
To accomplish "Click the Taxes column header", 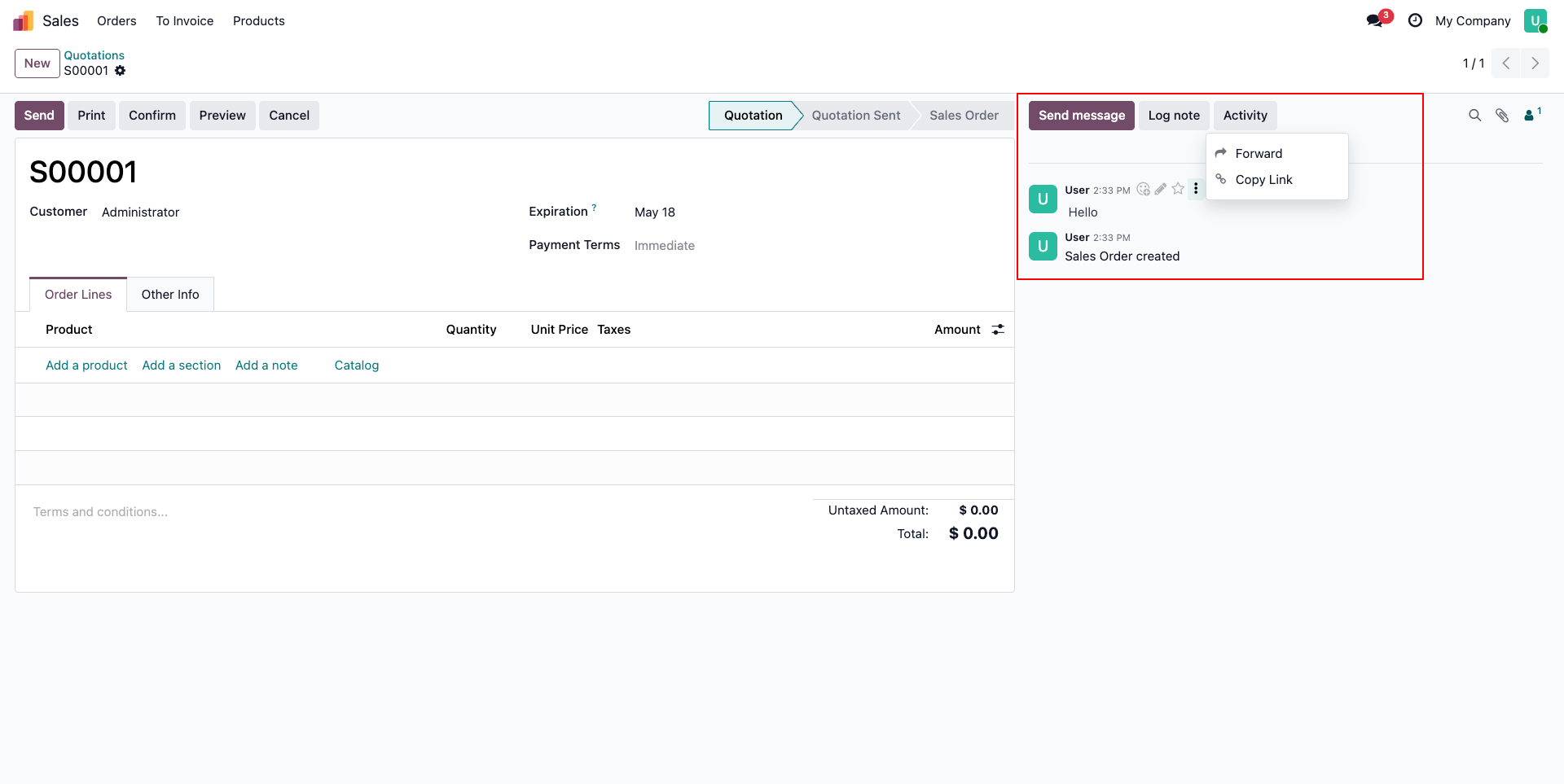I will [x=614, y=330].
